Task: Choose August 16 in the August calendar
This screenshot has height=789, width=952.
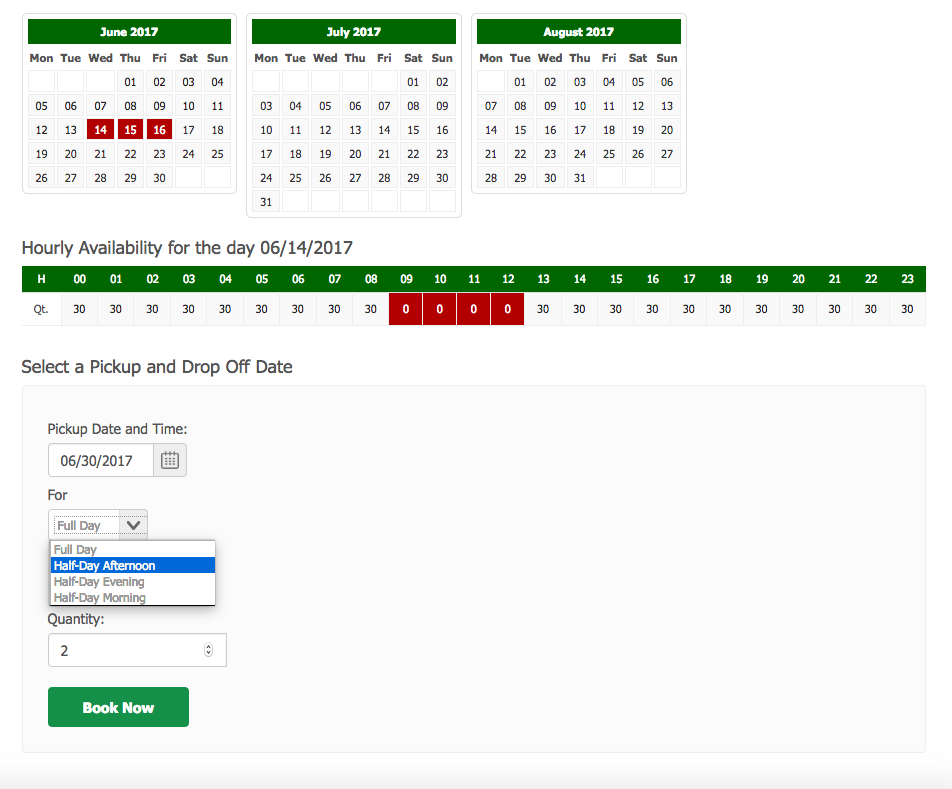Action: (x=550, y=130)
